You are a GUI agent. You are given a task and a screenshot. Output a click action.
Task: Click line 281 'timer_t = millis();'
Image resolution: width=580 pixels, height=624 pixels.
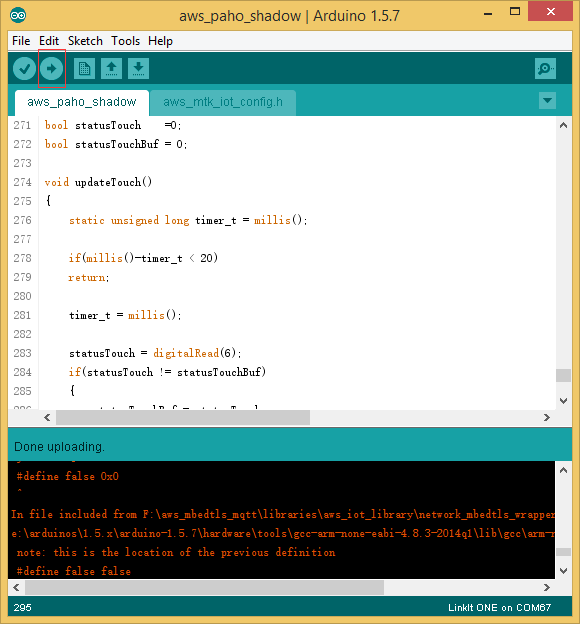[125, 315]
